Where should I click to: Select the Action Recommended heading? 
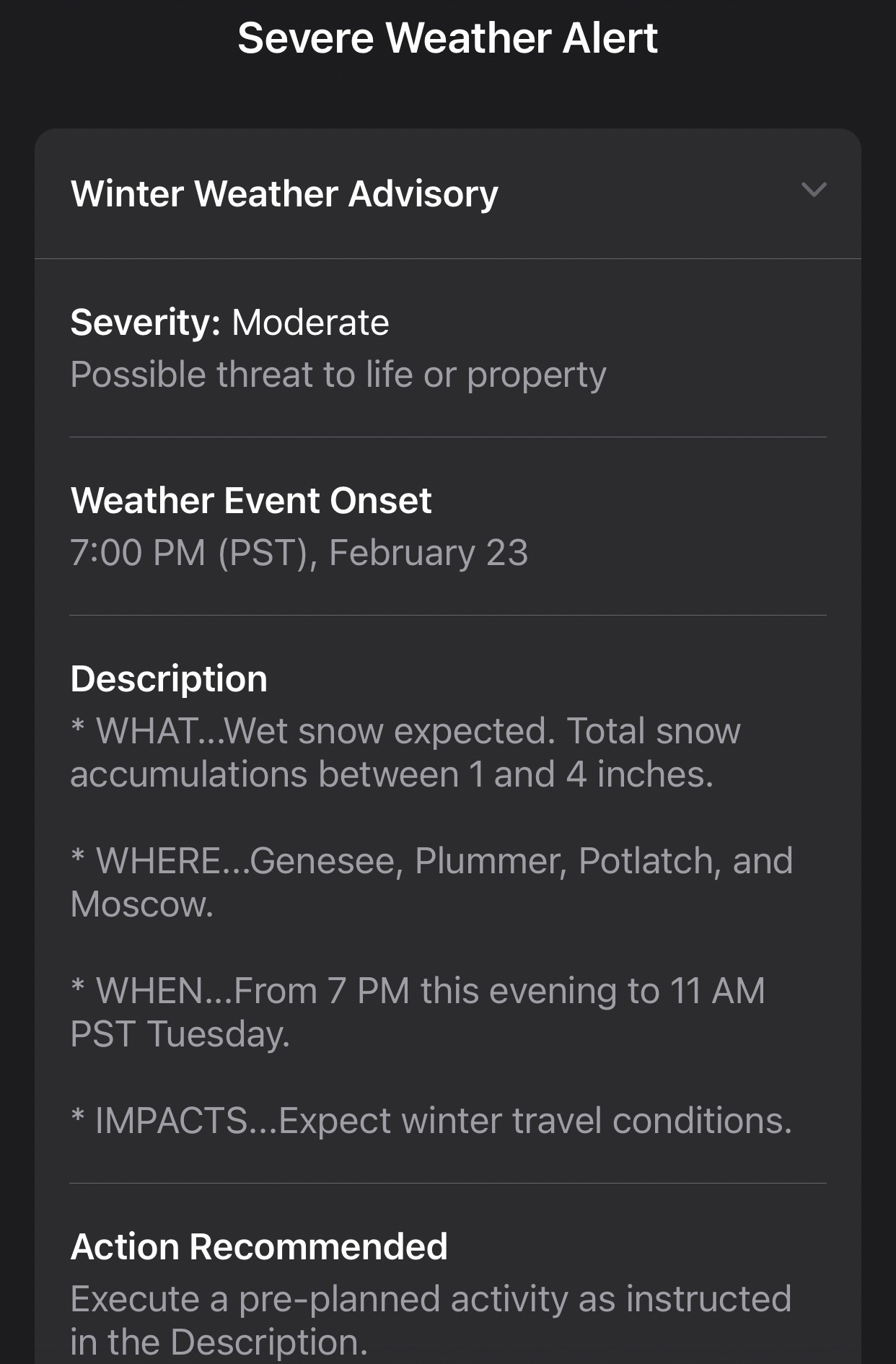[259, 1246]
